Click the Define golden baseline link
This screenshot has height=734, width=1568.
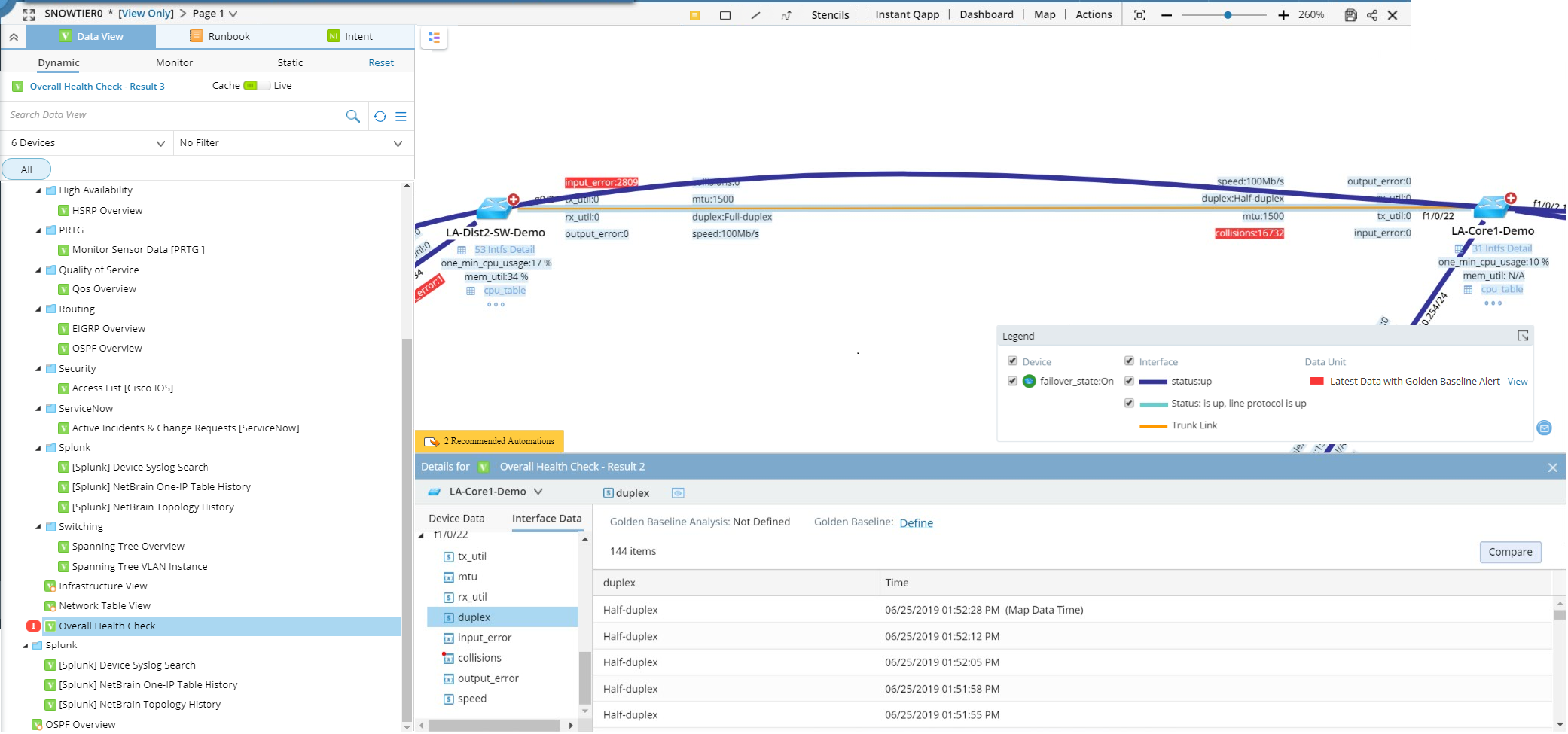coord(916,523)
